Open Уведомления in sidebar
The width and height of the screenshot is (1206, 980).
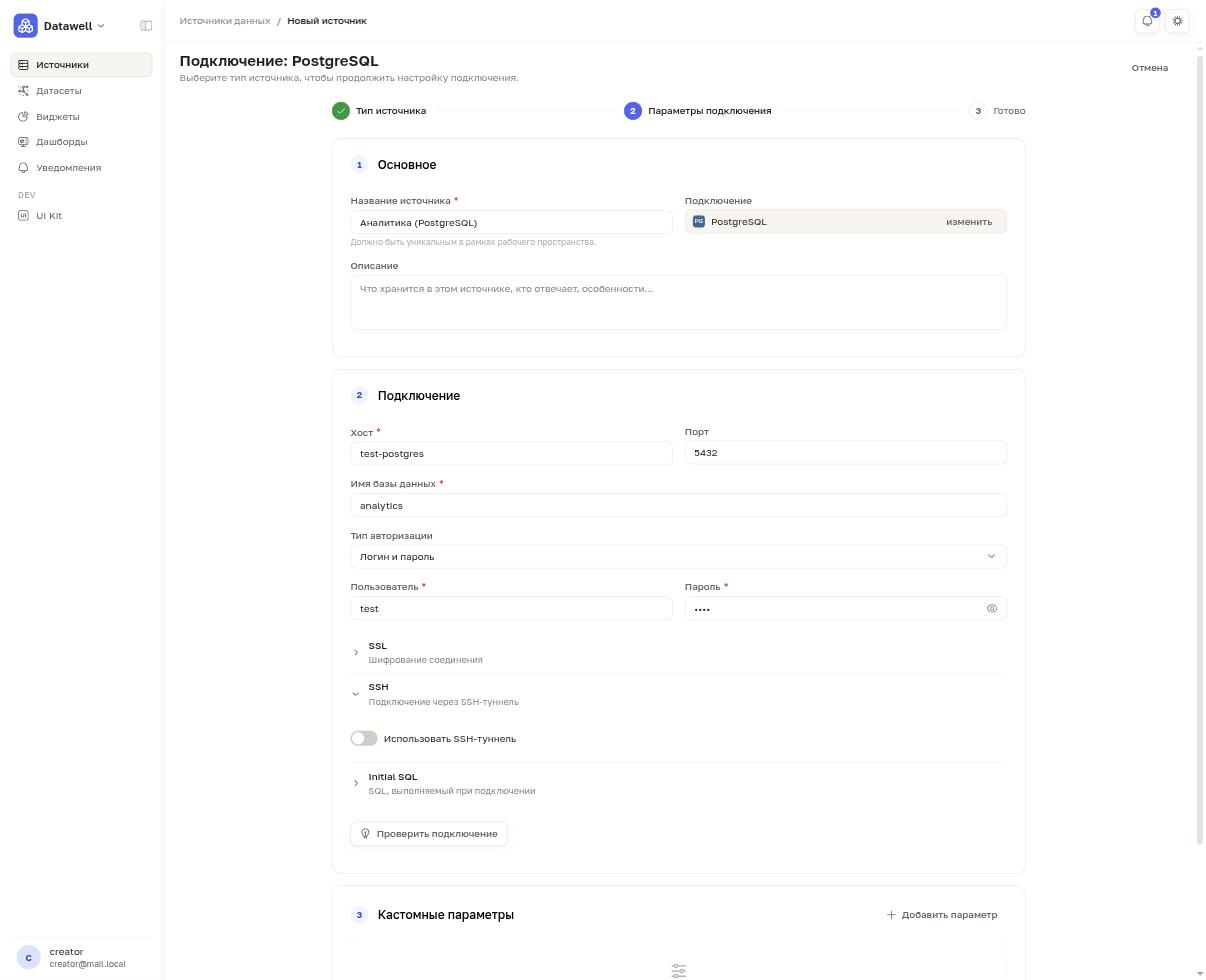[81, 168]
